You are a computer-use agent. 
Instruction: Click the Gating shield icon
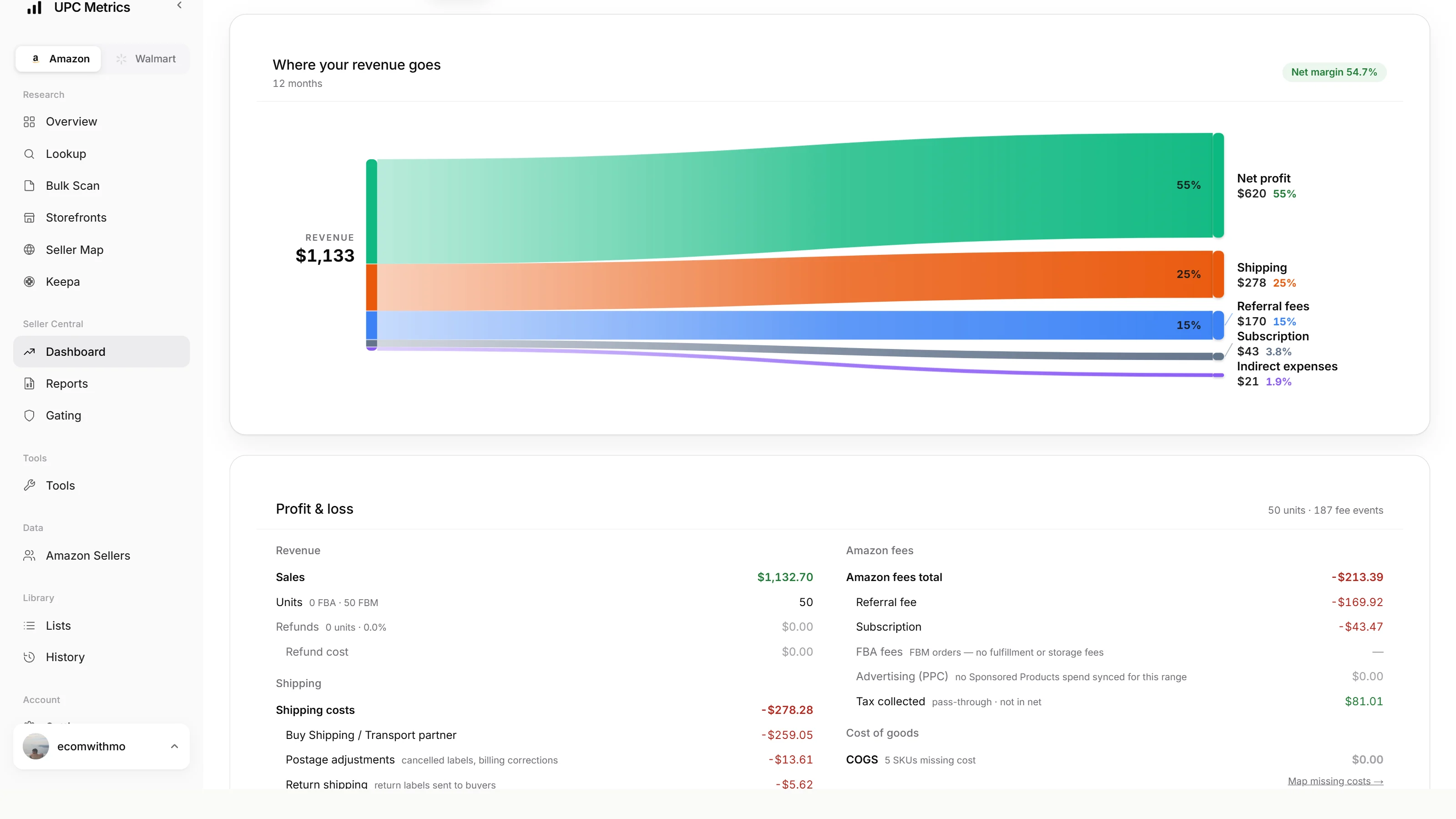tap(30, 415)
